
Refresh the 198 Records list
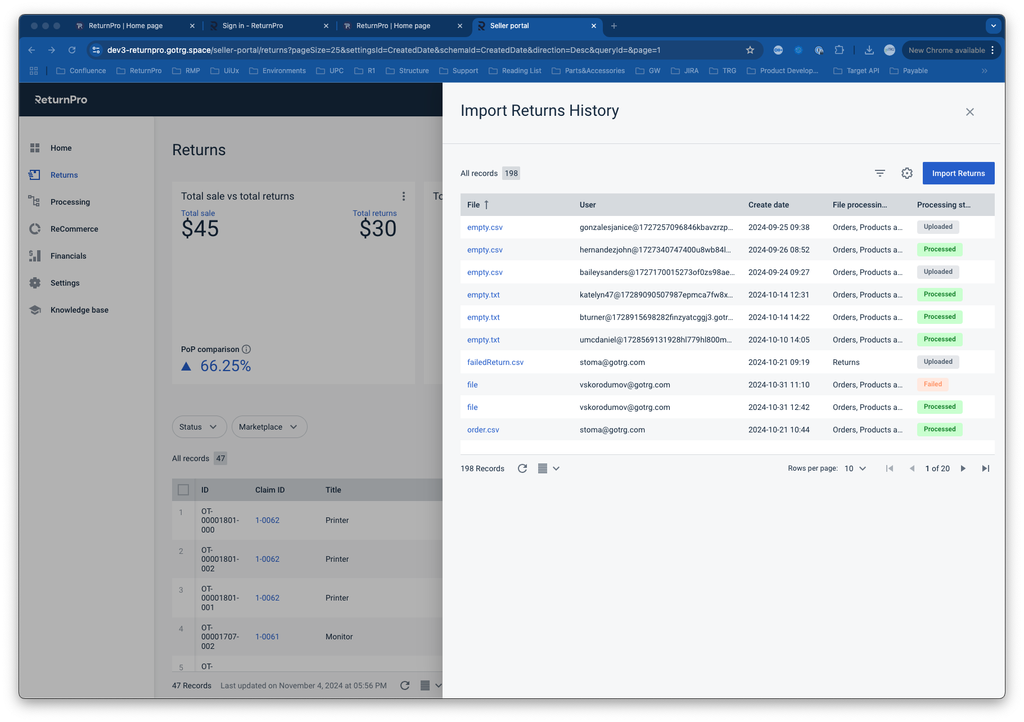pyautogui.click(x=522, y=468)
